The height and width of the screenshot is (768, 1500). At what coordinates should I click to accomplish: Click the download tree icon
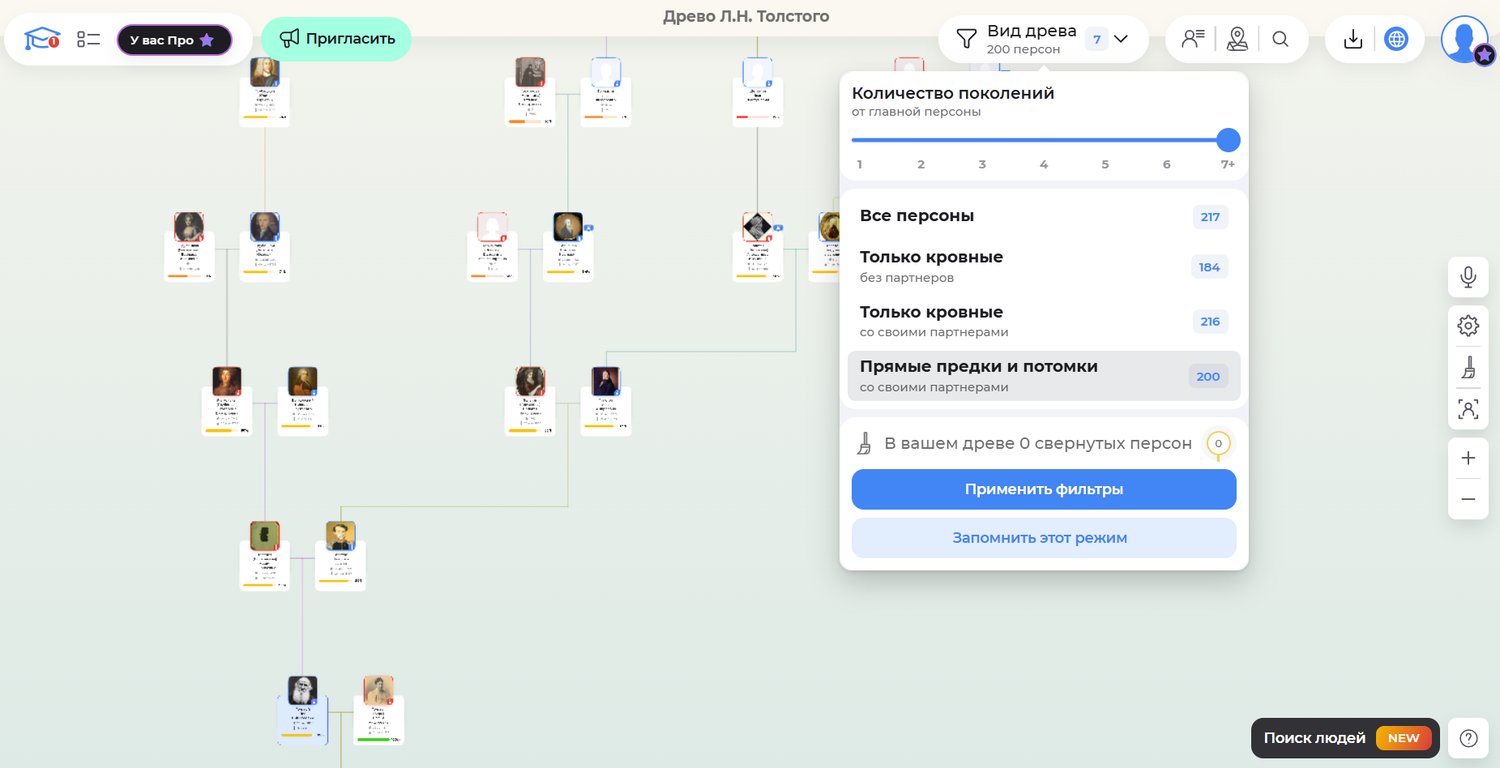(x=1353, y=39)
